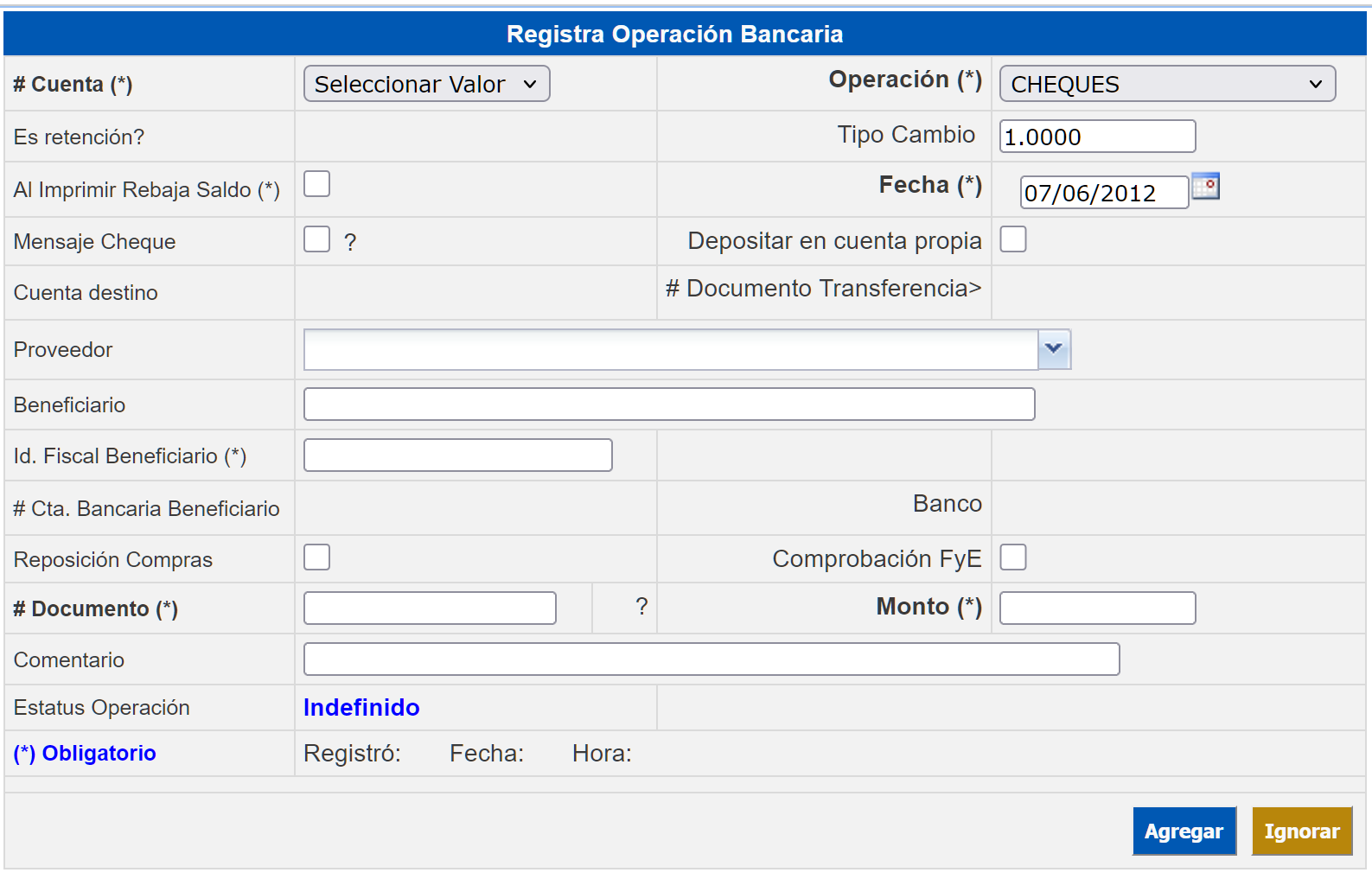
Task: Click the question mark next to Documento field
Action: click(x=641, y=607)
